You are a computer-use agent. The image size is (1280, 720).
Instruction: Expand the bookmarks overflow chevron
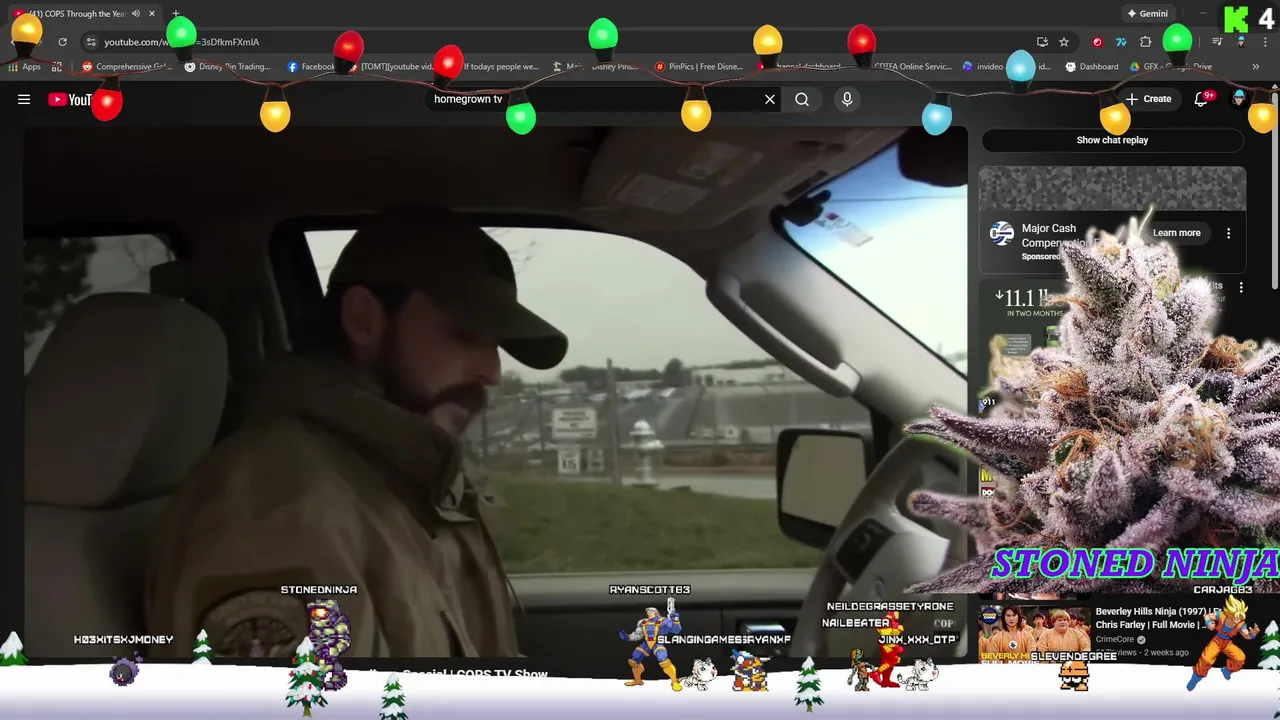point(1255,67)
